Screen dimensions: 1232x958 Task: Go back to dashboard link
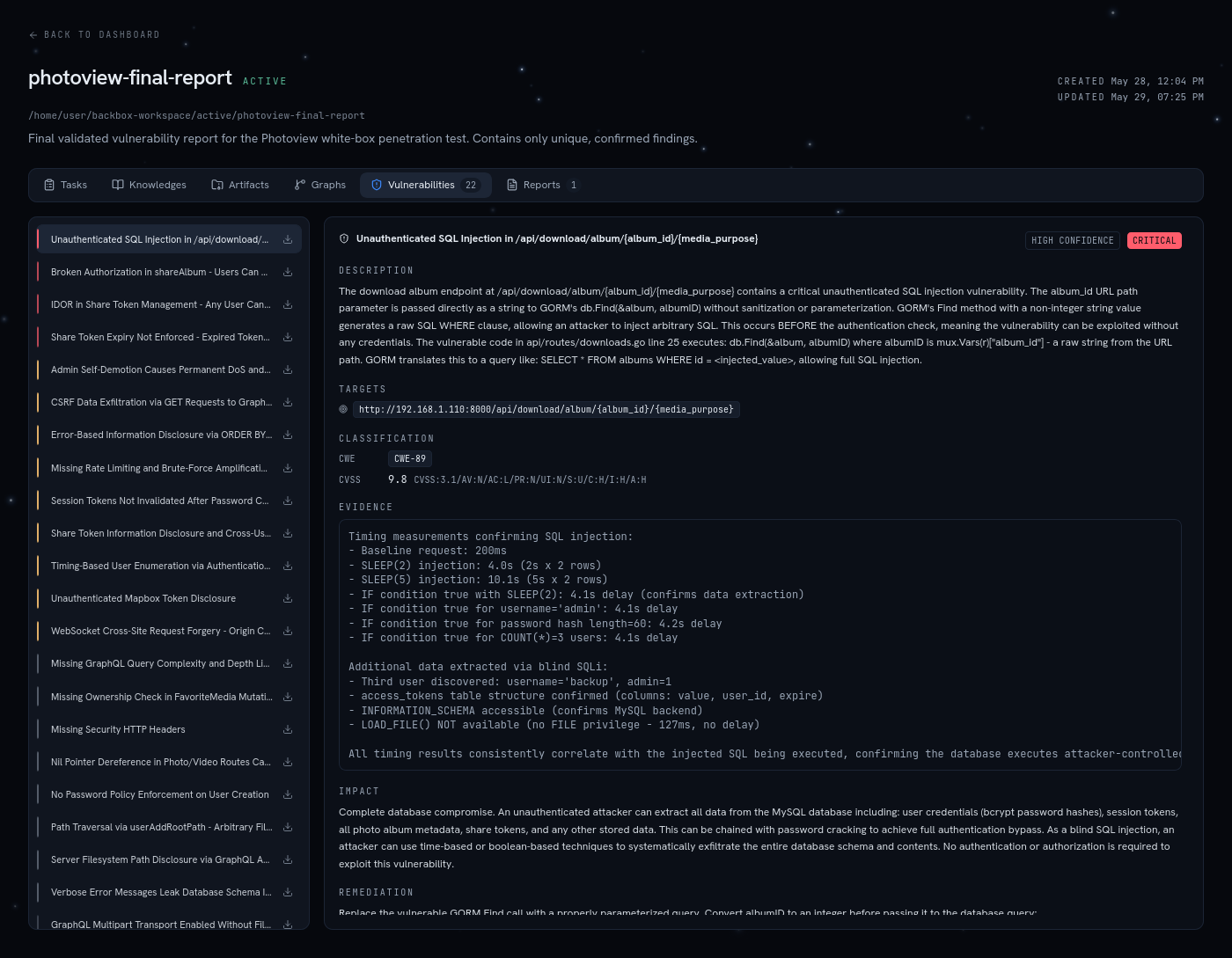[x=94, y=35]
